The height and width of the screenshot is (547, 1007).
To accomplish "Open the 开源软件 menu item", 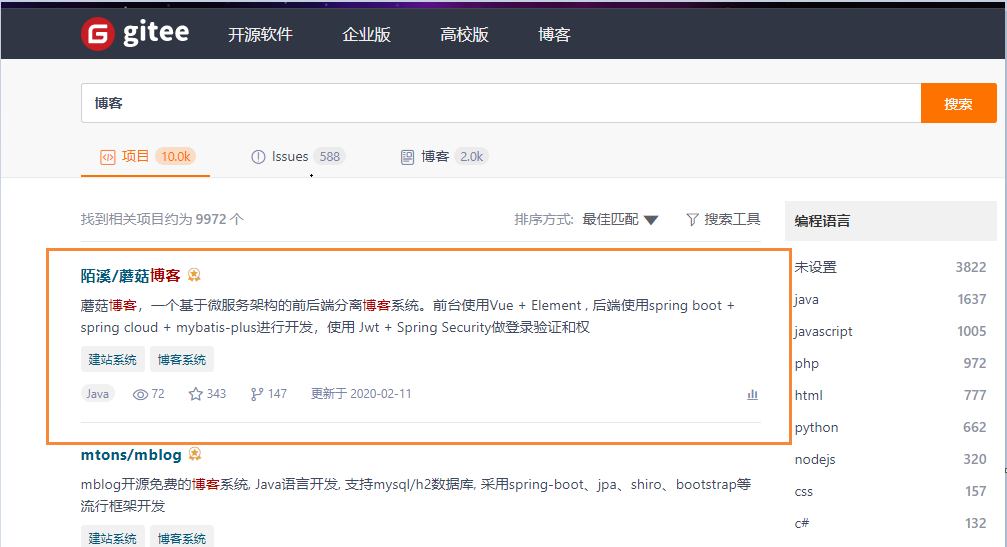I will coord(260,35).
